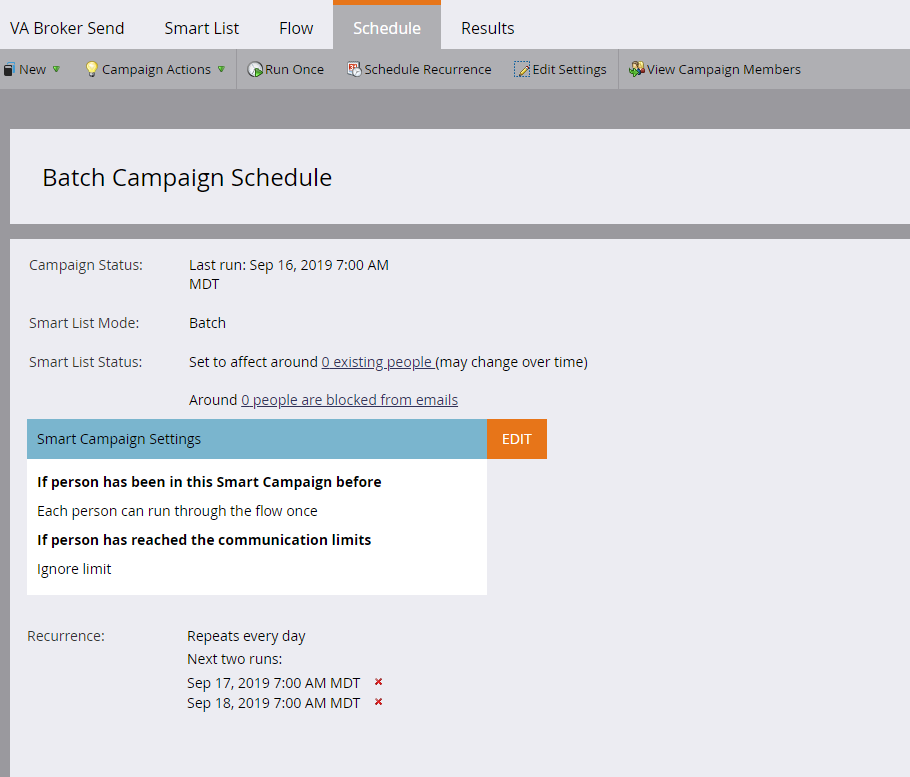Click the Smart Campaign Settings header bar
Screen dimensions: 910x777
tap(256, 439)
